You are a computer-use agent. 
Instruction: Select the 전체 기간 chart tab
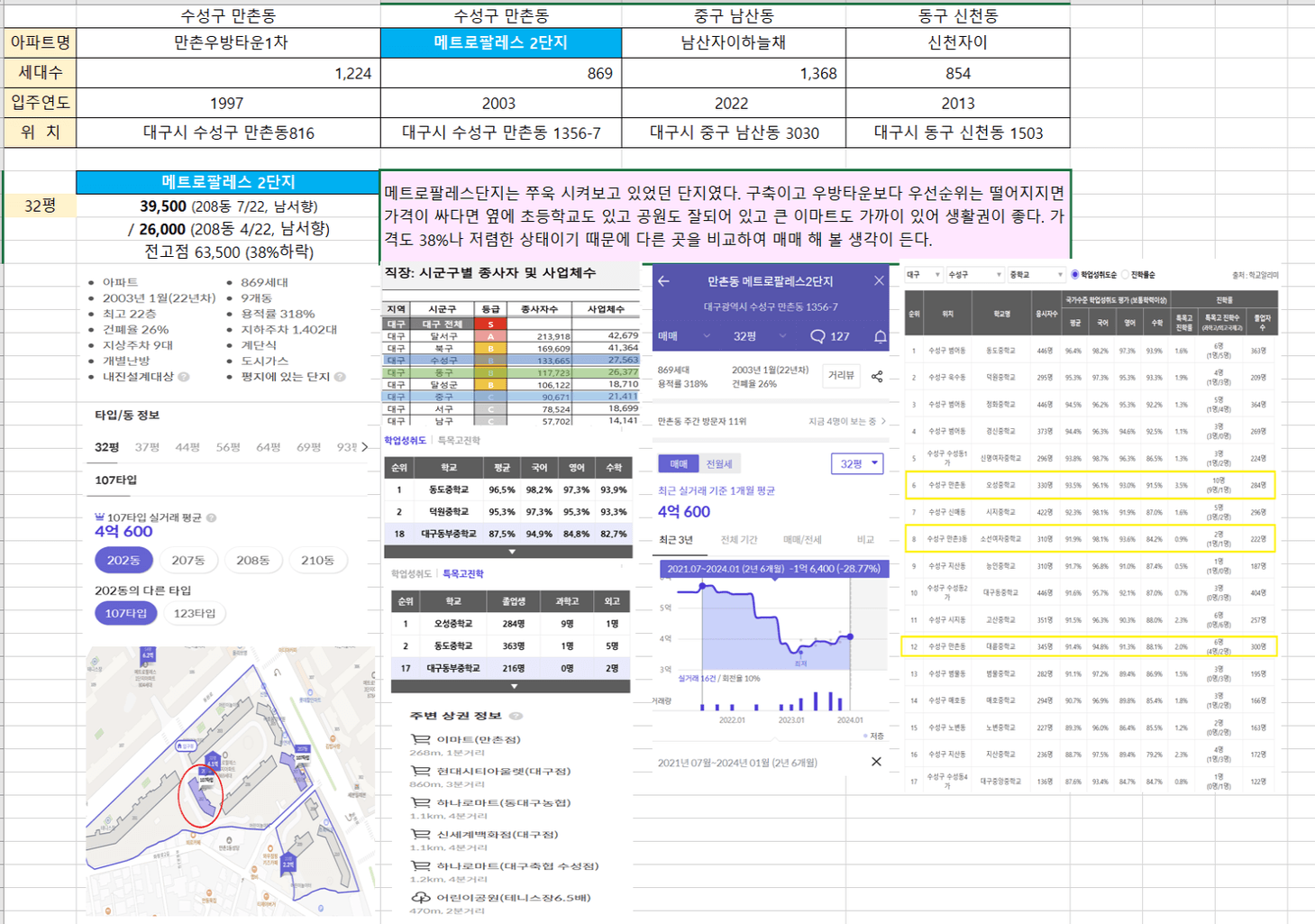coord(739,540)
